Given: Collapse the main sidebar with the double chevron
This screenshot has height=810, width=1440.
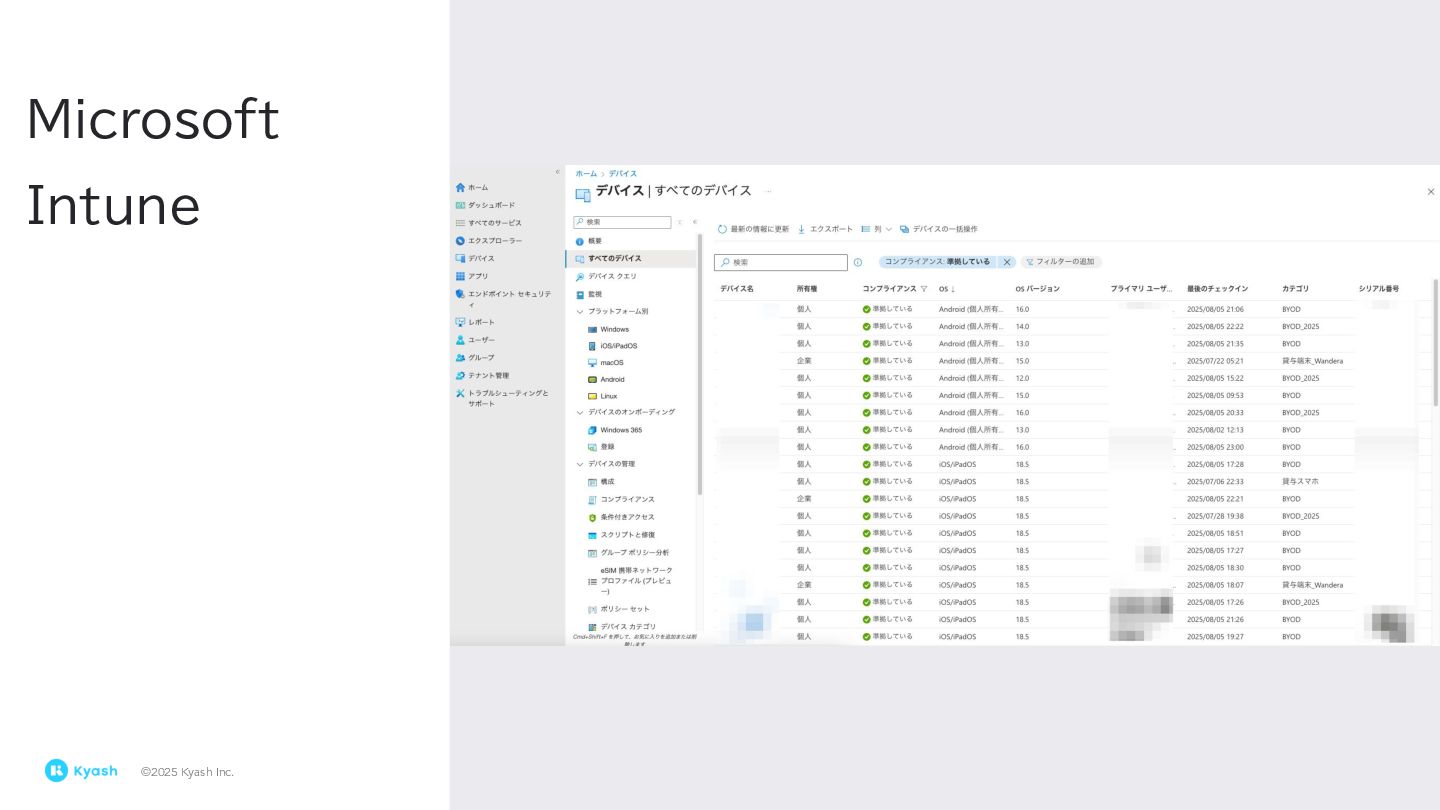Looking at the screenshot, I should coord(558,172).
